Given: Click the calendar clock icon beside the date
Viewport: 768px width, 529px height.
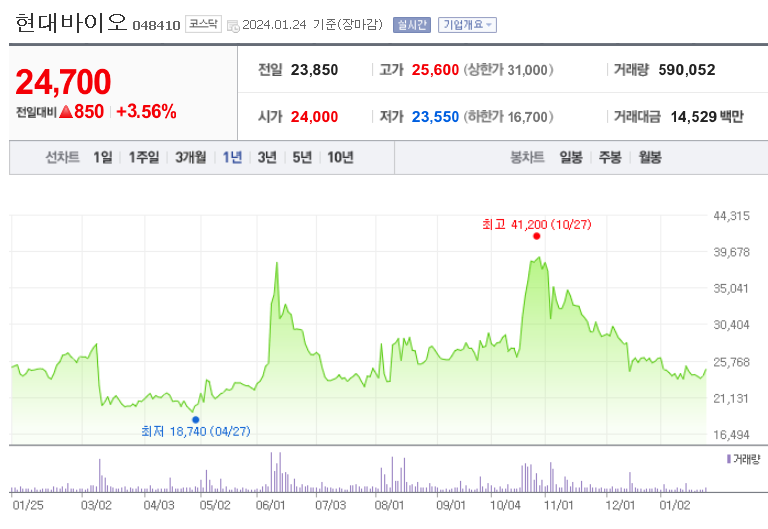Looking at the screenshot, I should pos(233,26).
